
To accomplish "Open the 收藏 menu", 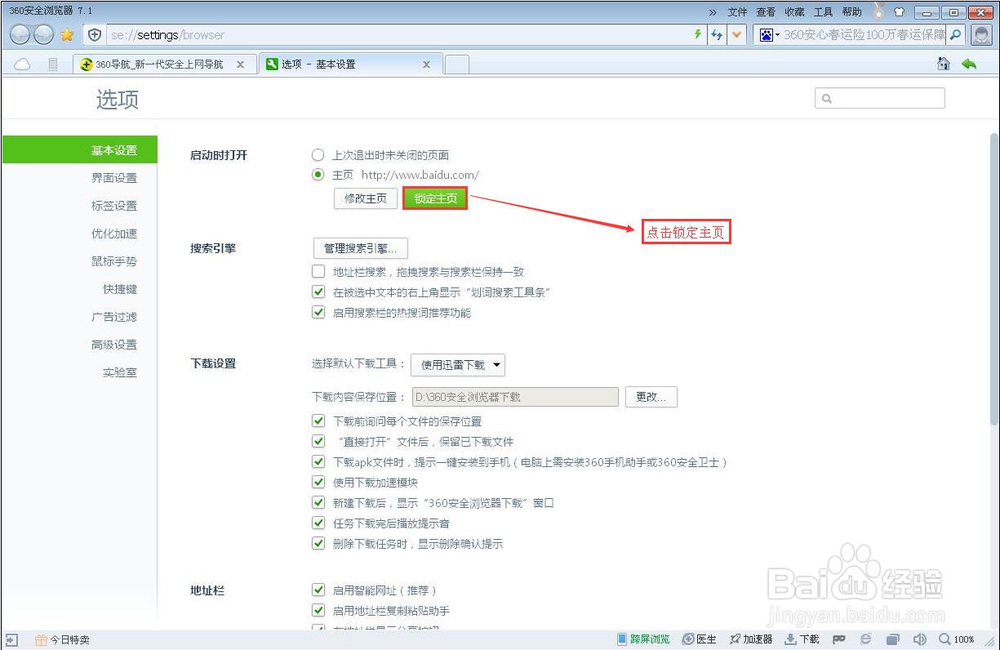I will tap(795, 12).
